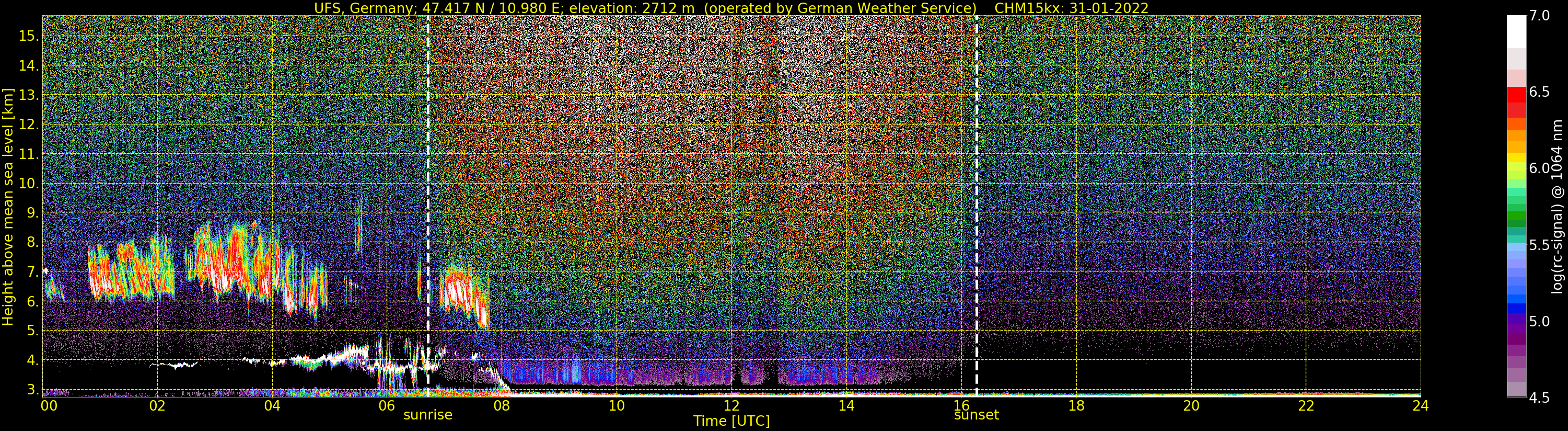Click the dark blue segment of the colorbar
This screenshot has width=1568, height=431.
coord(1516,308)
